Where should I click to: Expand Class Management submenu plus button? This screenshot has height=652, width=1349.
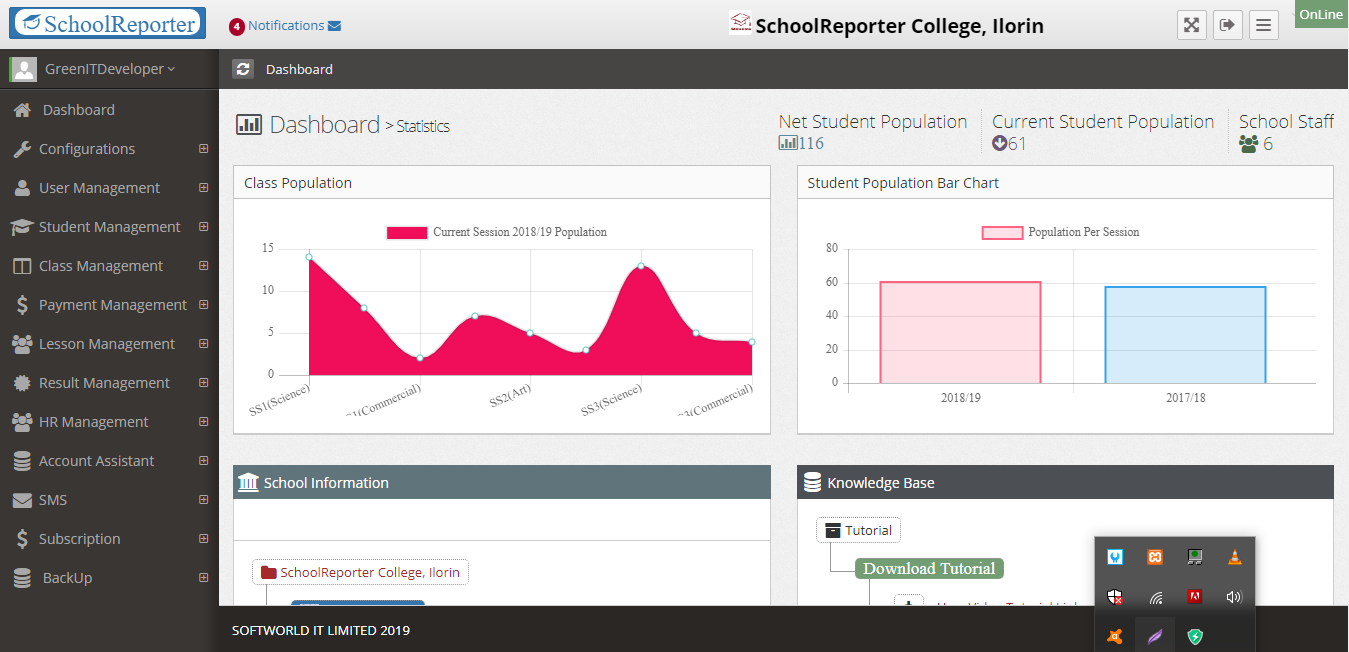204,266
